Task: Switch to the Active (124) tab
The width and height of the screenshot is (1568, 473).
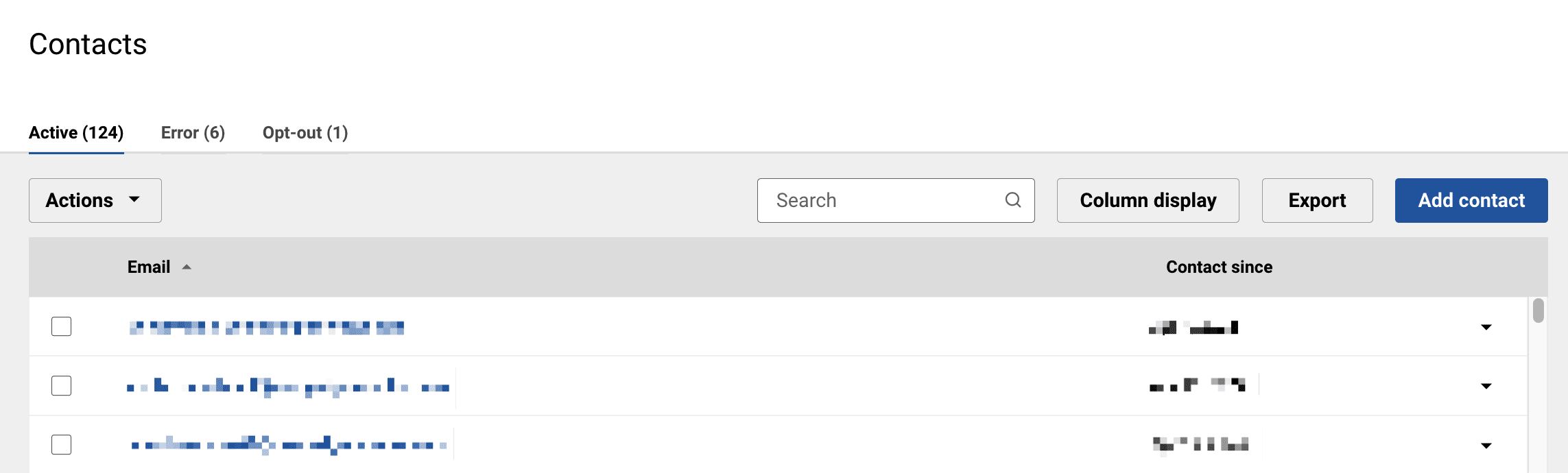Action: 76,132
